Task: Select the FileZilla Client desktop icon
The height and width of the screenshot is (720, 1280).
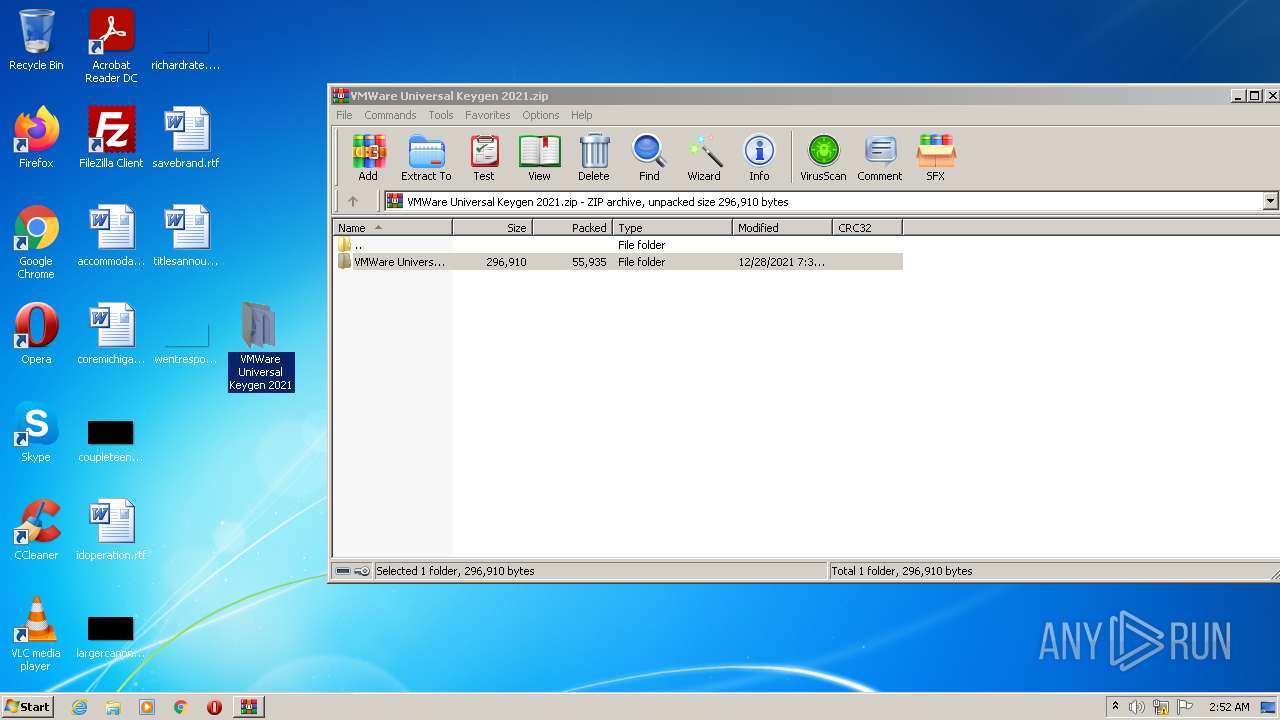Action: 111,138
